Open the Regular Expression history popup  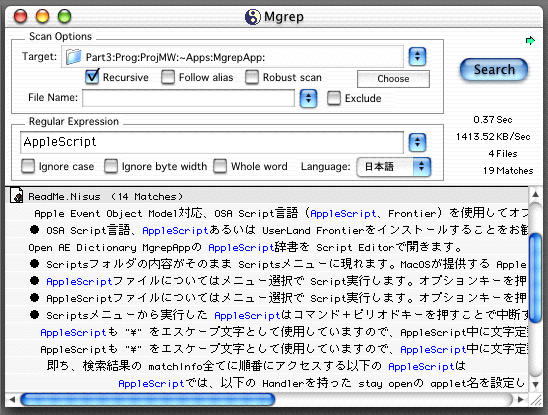coord(417,142)
